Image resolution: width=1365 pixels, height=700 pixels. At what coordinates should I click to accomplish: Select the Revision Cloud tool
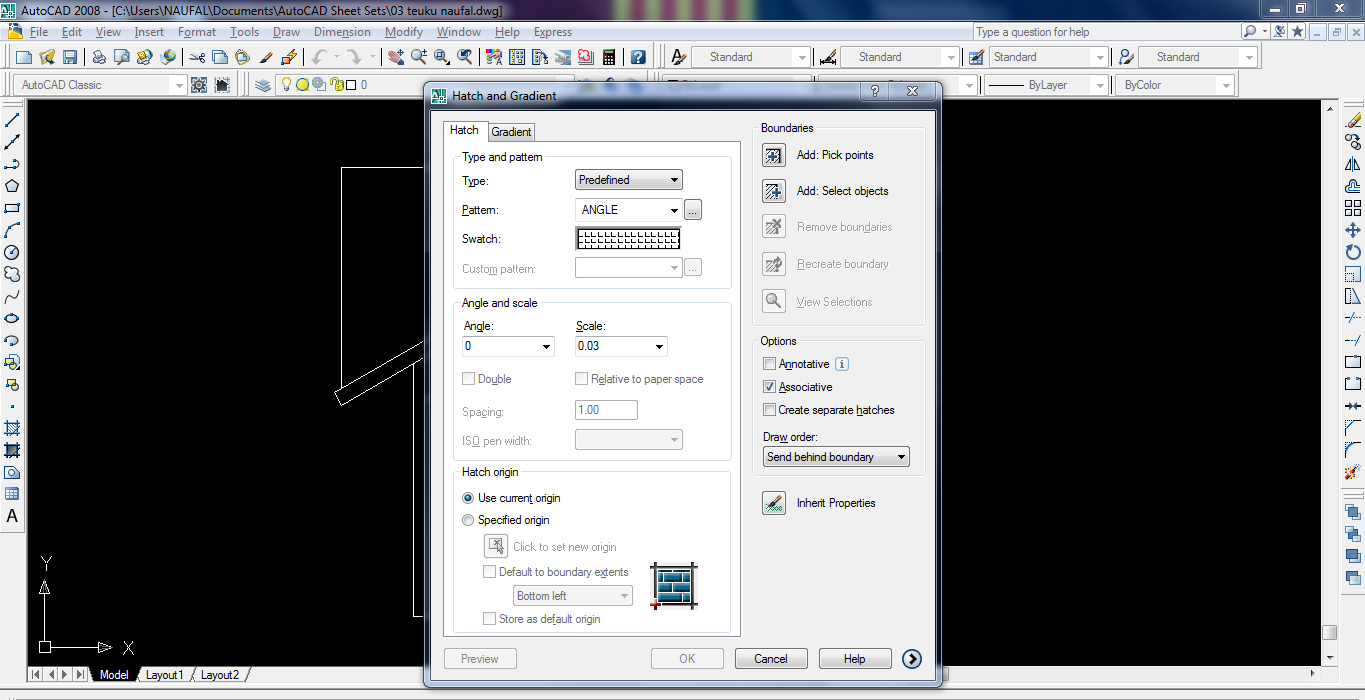tap(12, 274)
